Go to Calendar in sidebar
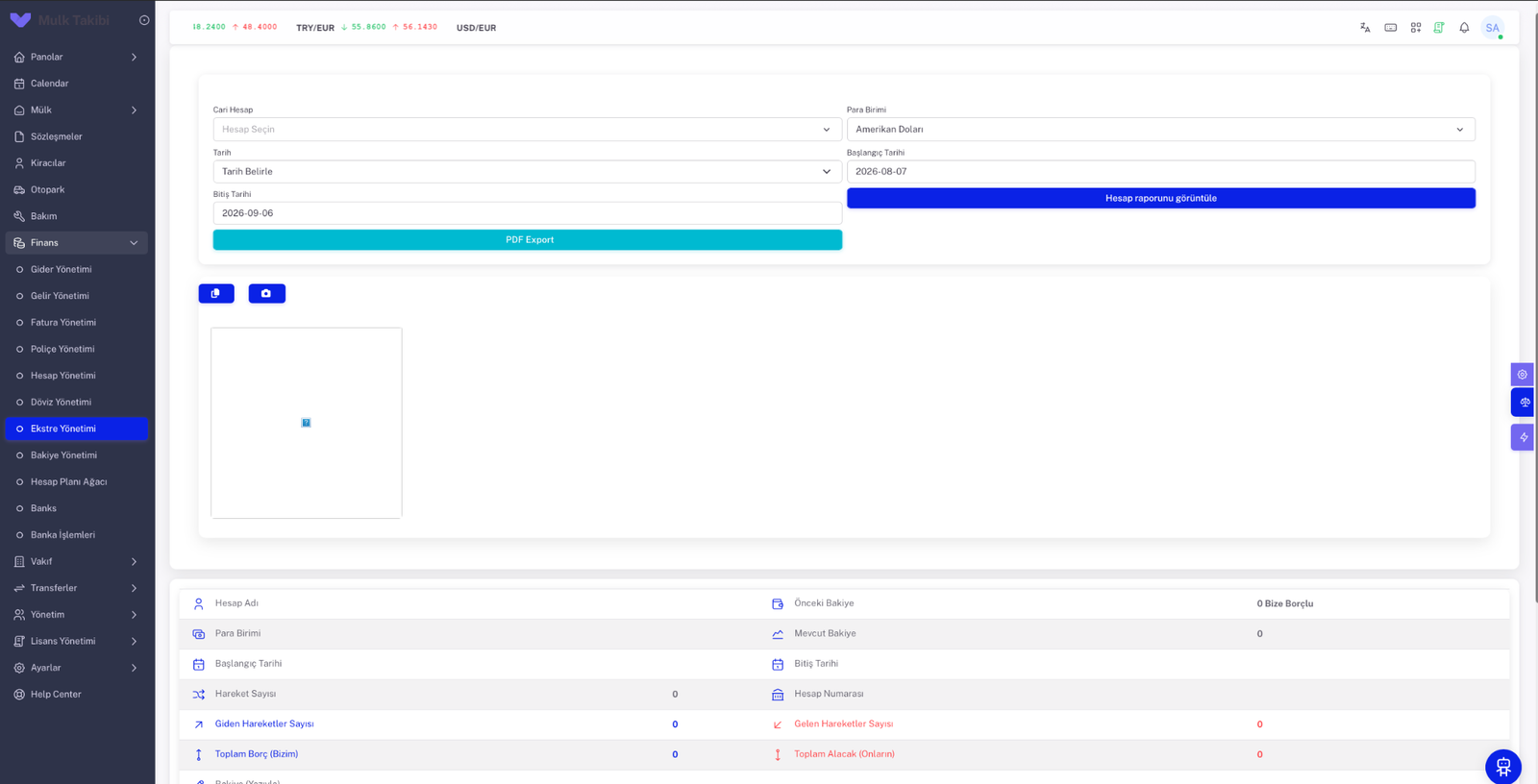This screenshot has width=1538, height=784. click(x=77, y=84)
